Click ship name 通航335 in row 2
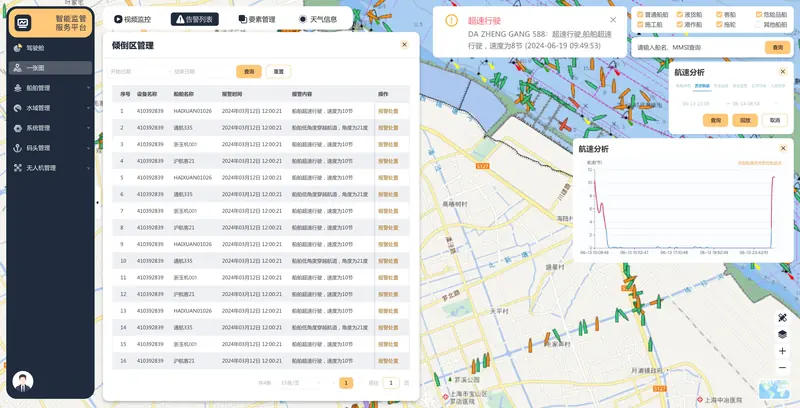This screenshot has height=408, width=800. (x=183, y=128)
